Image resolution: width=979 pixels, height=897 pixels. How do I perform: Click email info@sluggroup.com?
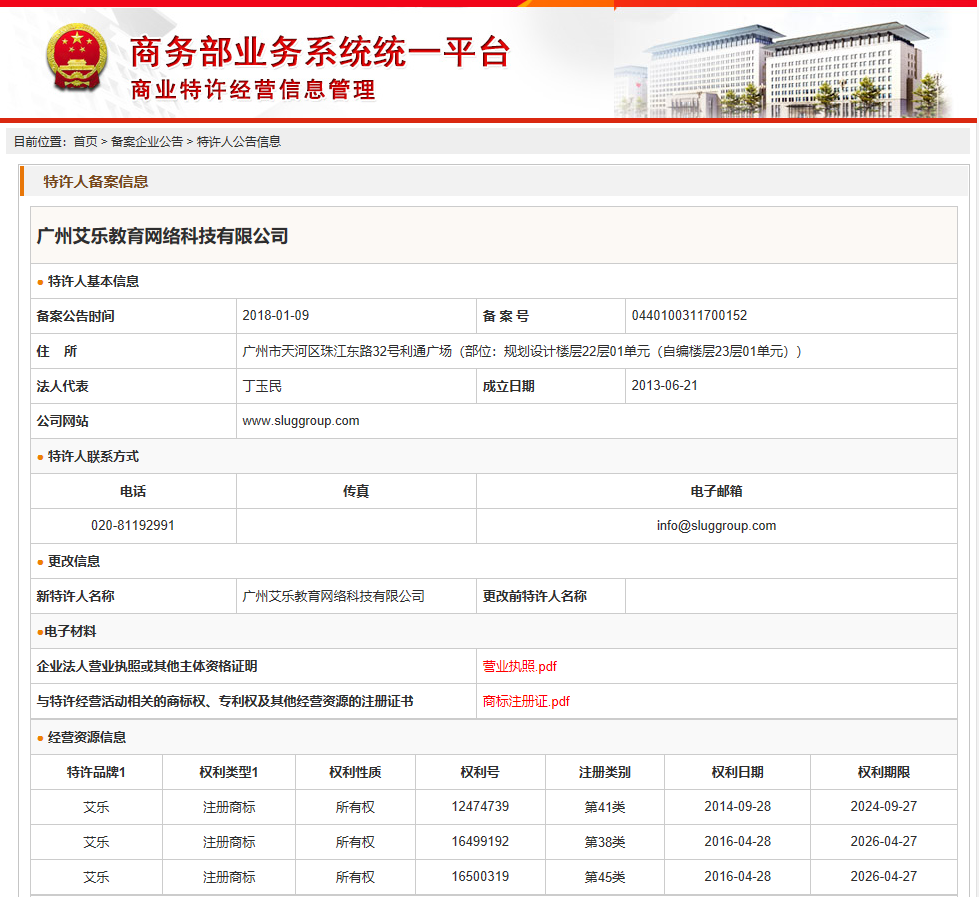(x=716, y=526)
